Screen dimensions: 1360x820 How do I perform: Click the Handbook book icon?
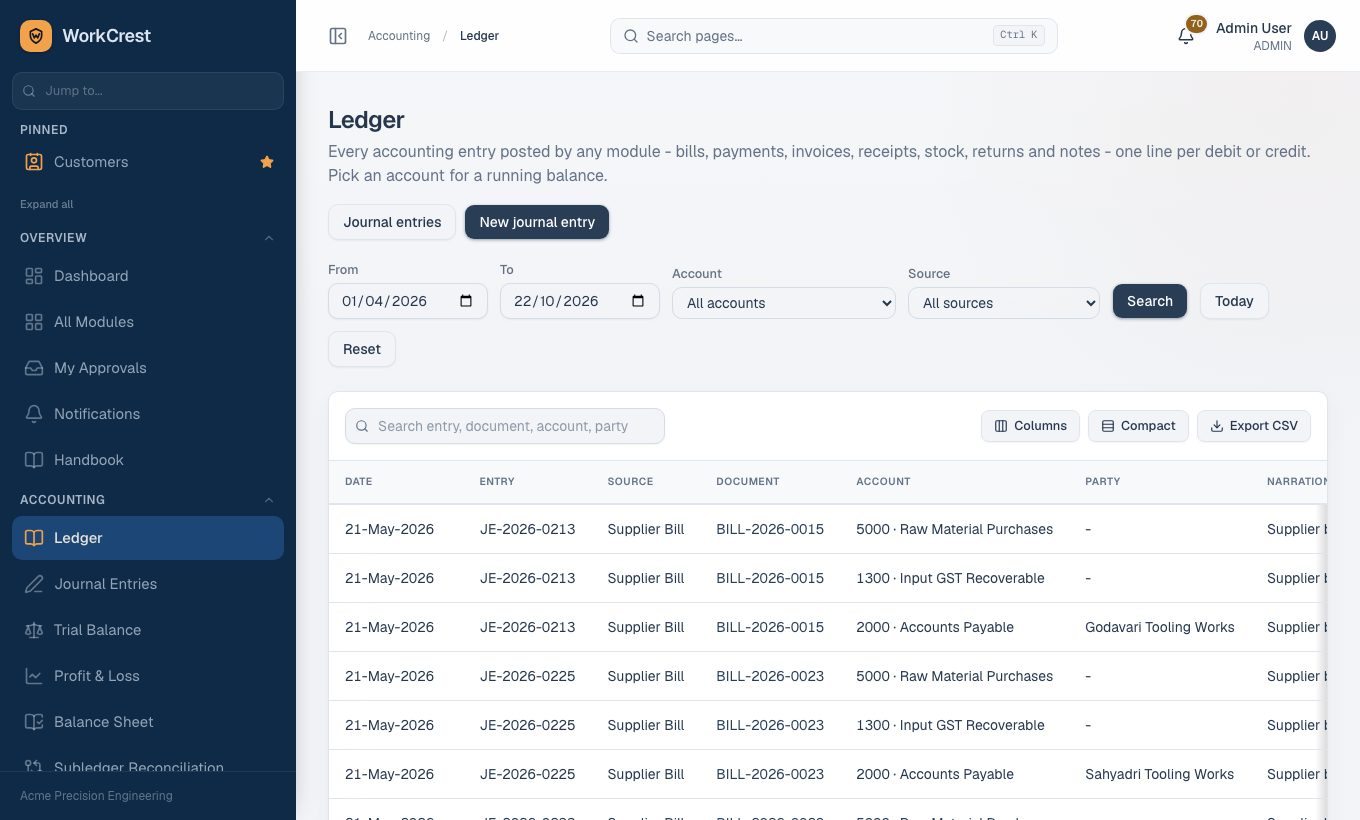34,460
